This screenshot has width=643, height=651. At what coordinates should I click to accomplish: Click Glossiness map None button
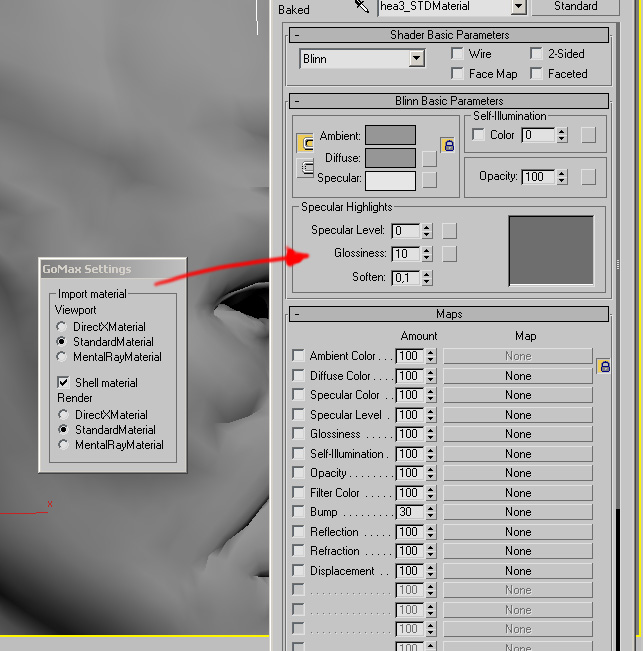pos(518,434)
